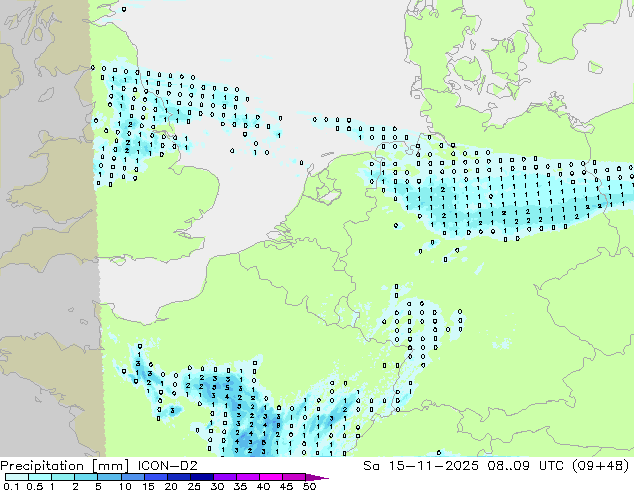Click the "20" legend scale value
634x490 pixels.
[171, 486]
